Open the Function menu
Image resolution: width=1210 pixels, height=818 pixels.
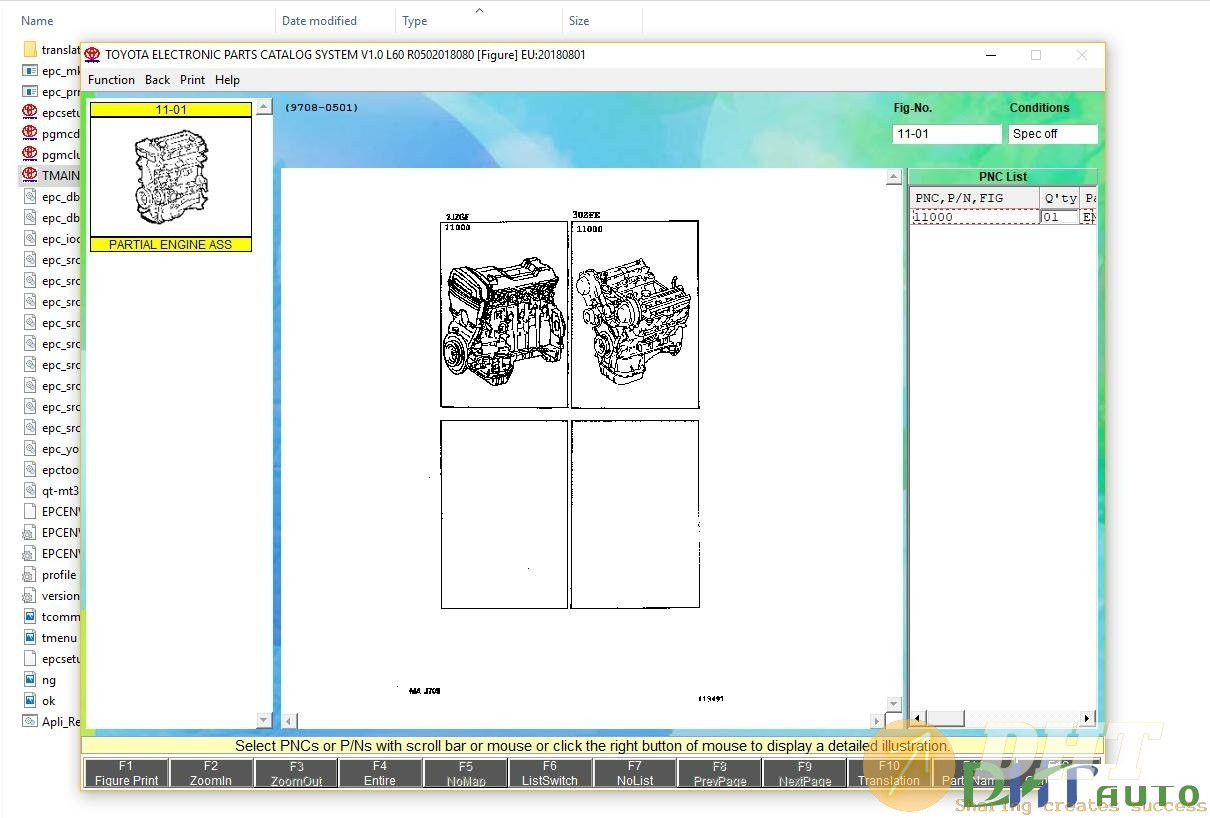click(111, 80)
